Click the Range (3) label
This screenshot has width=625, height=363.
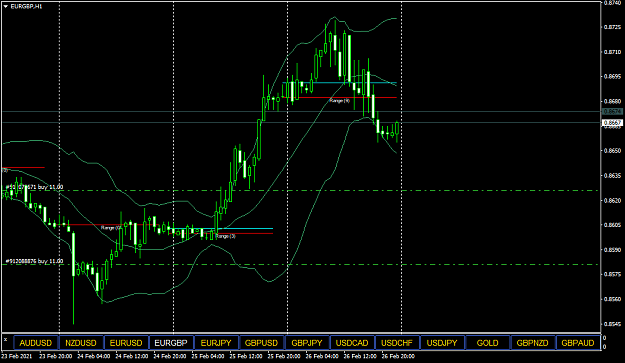pyautogui.click(x=225, y=236)
